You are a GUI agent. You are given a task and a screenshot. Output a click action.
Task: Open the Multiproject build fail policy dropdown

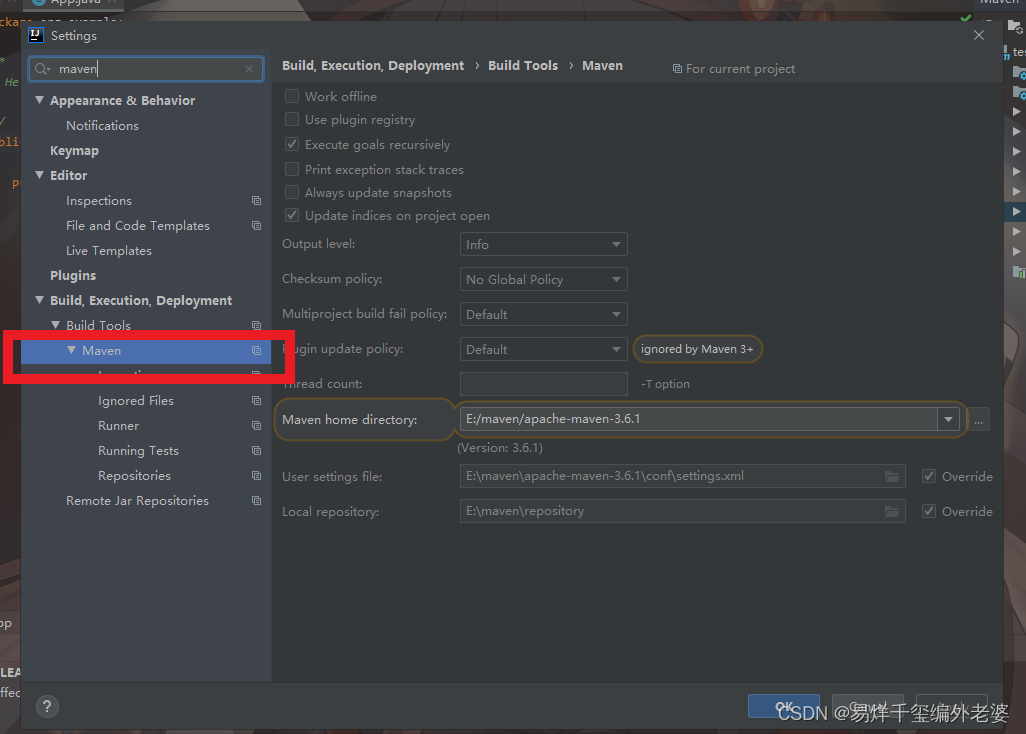[544, 314]
